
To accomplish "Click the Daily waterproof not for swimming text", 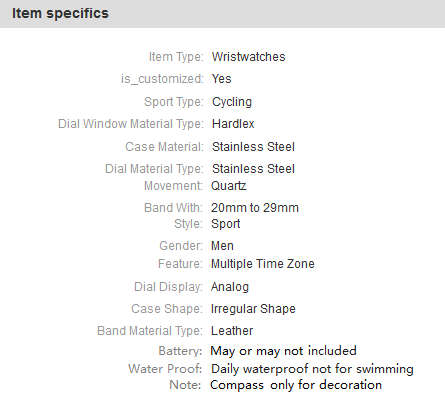I will point(312,369).
